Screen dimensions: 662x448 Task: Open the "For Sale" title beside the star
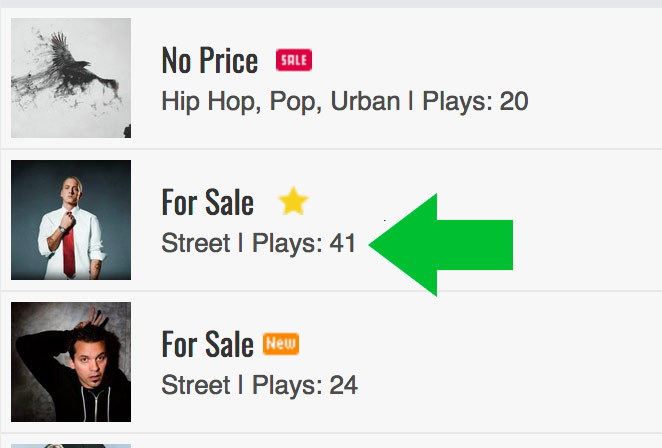point(207,203)
